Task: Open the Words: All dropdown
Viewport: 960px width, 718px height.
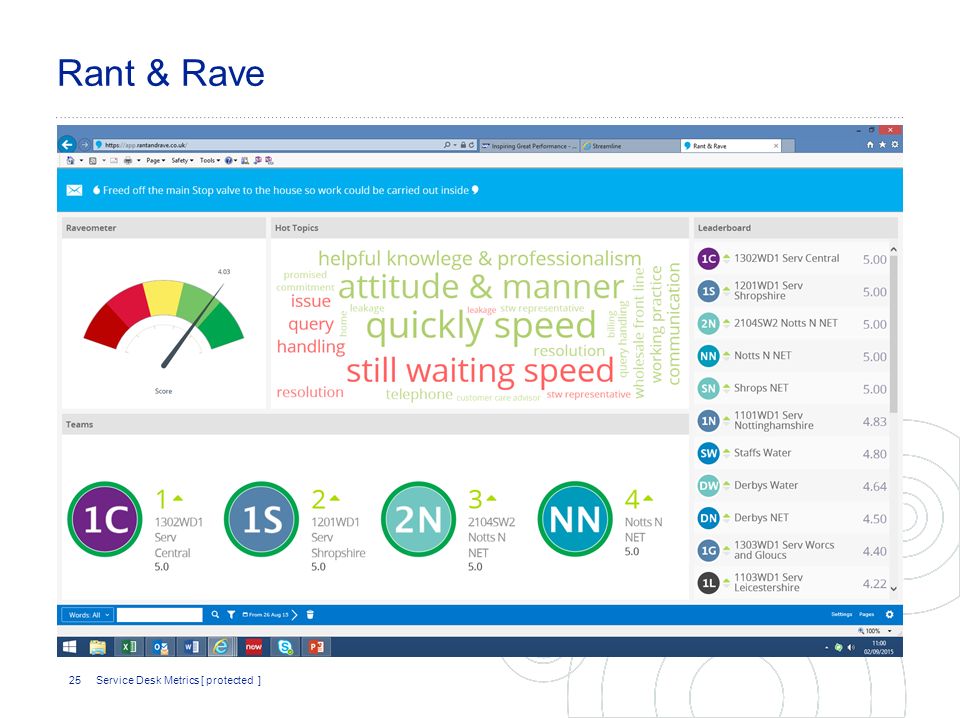Action: coord(89,615)
